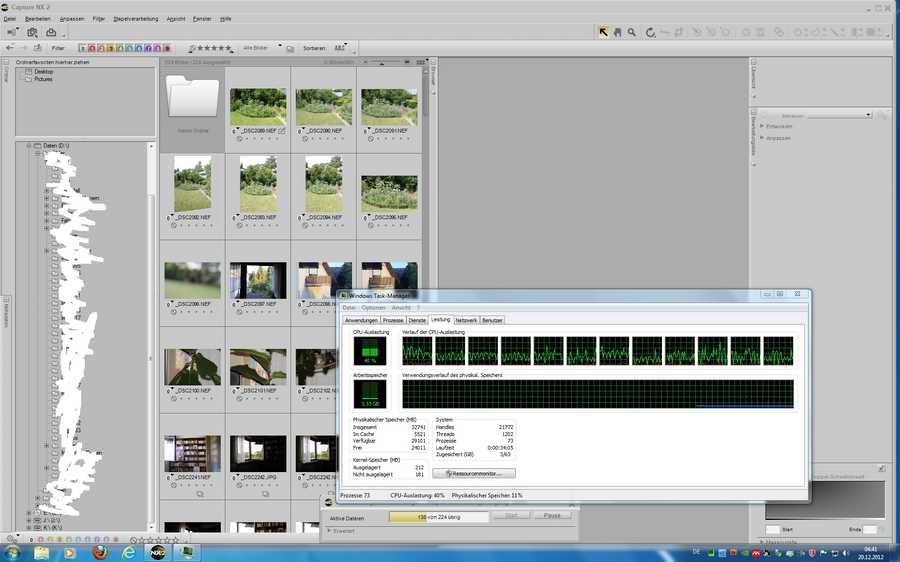Click the Pause button in batch dialog

pyautogui.click(x=552, y=516)
